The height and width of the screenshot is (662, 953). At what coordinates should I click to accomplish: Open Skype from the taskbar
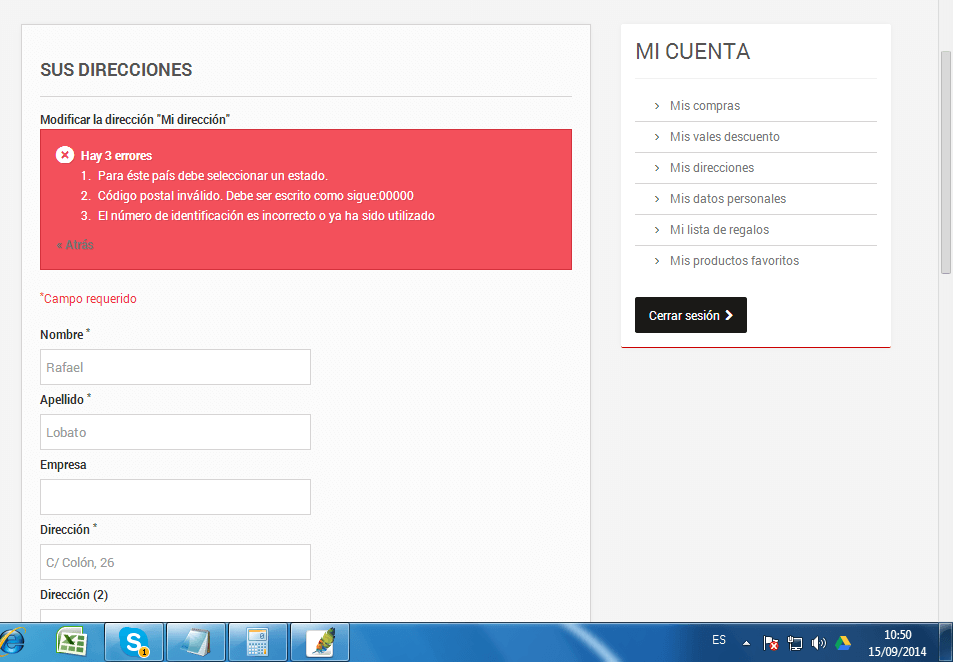pos(134,642)
